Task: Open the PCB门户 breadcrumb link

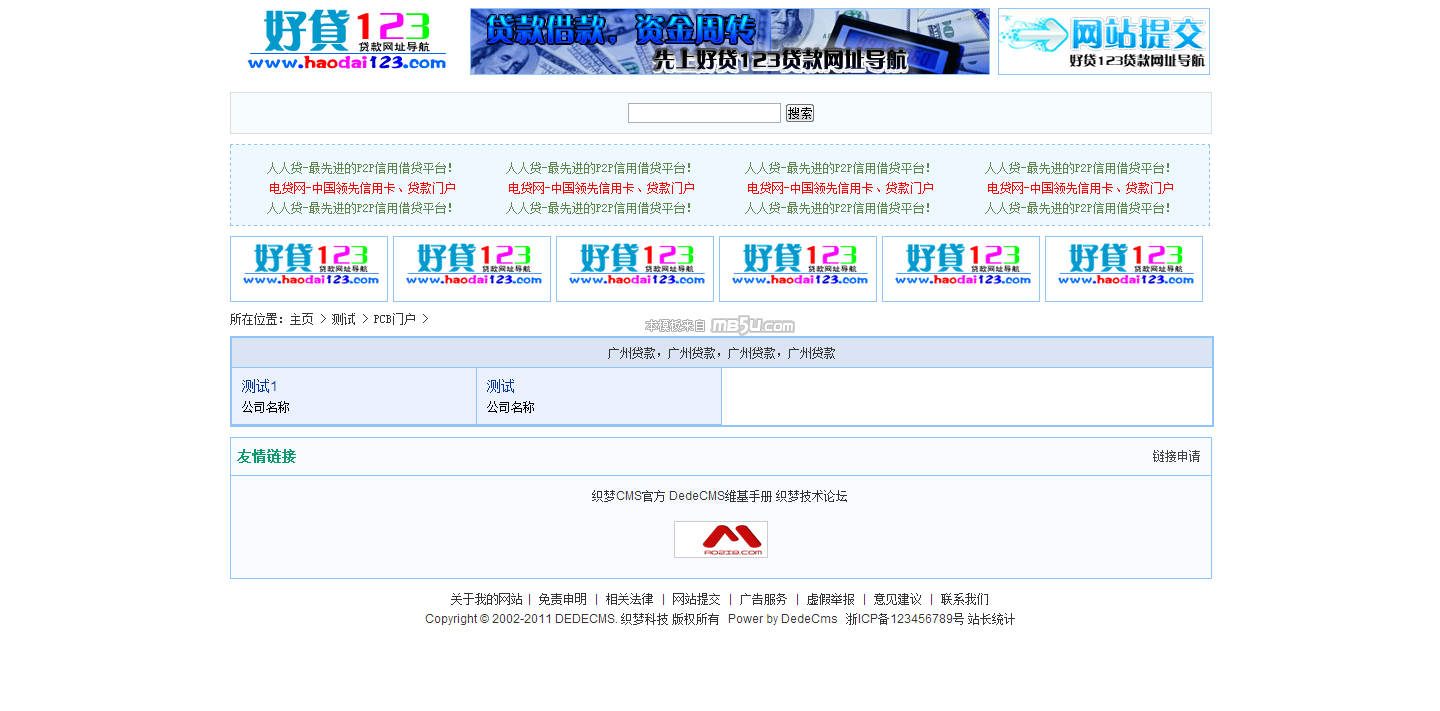Action: (394, 319)
